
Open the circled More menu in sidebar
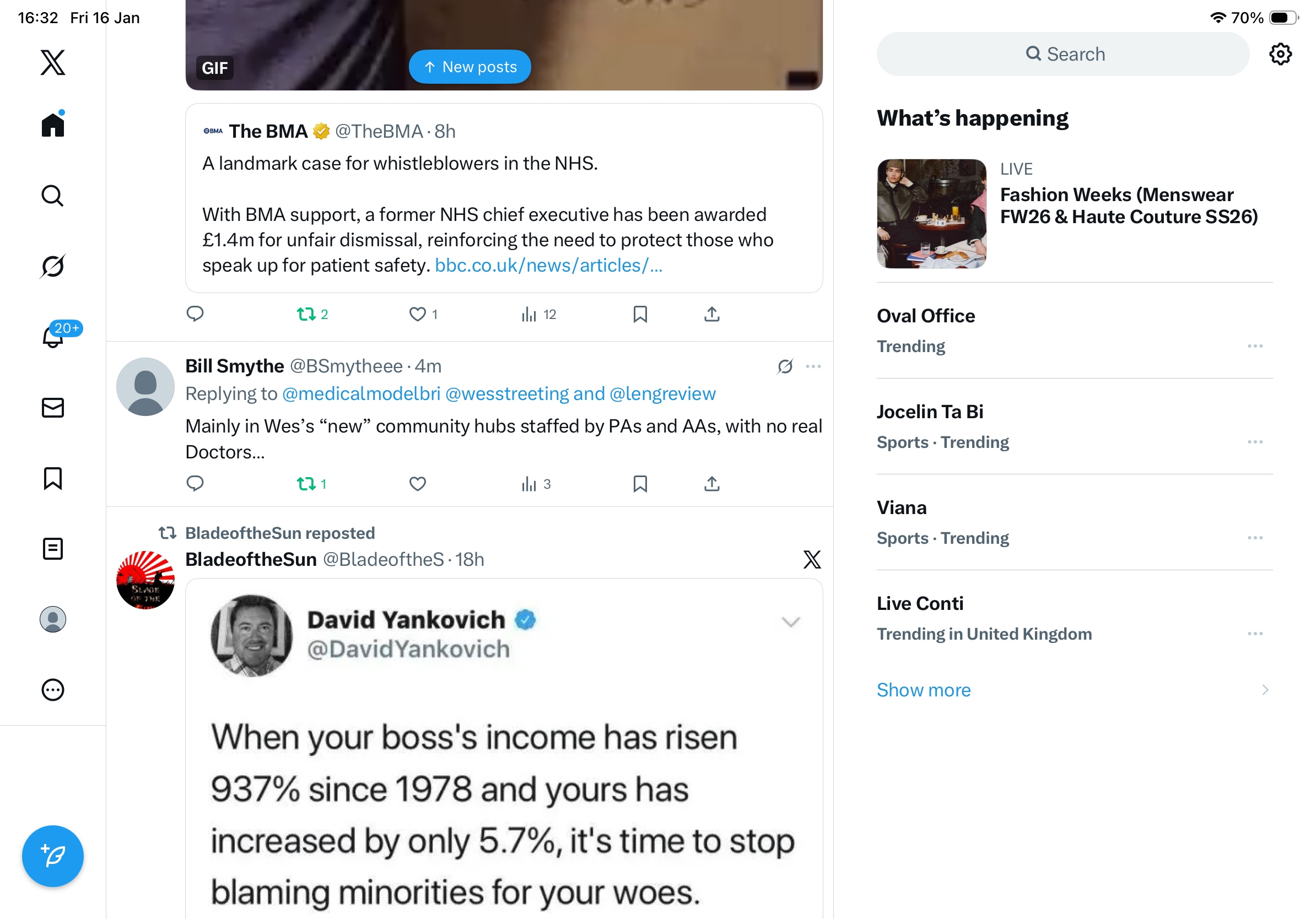pyautogui.click(x=53, y=690)
